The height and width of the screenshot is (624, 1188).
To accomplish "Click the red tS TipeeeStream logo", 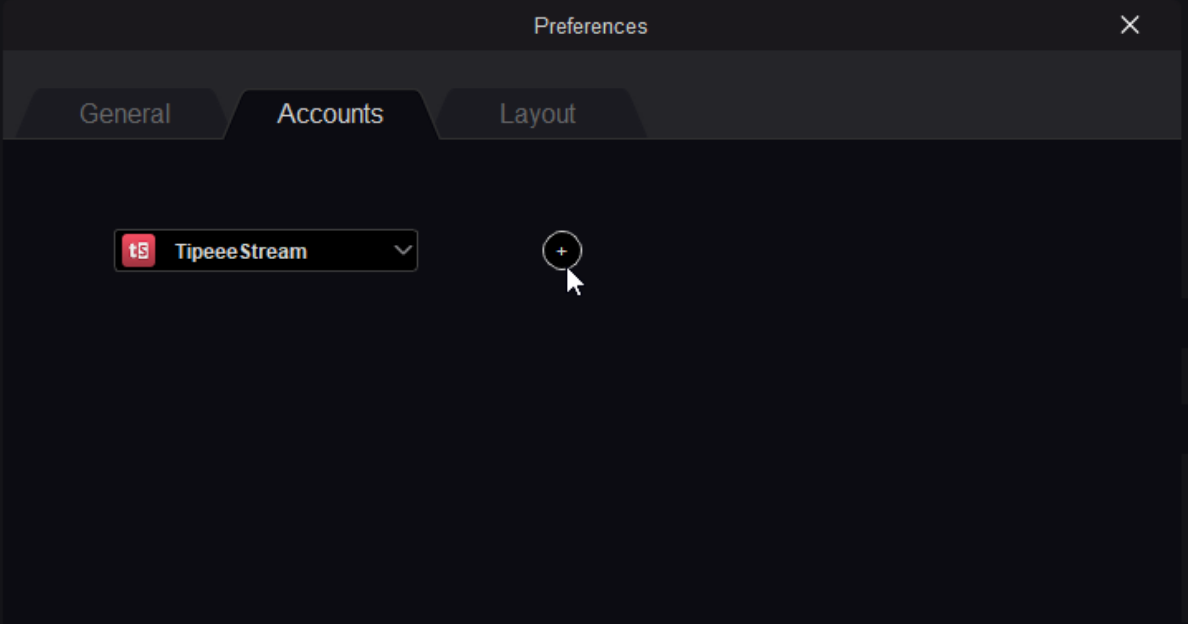I will tap(139, 251).
